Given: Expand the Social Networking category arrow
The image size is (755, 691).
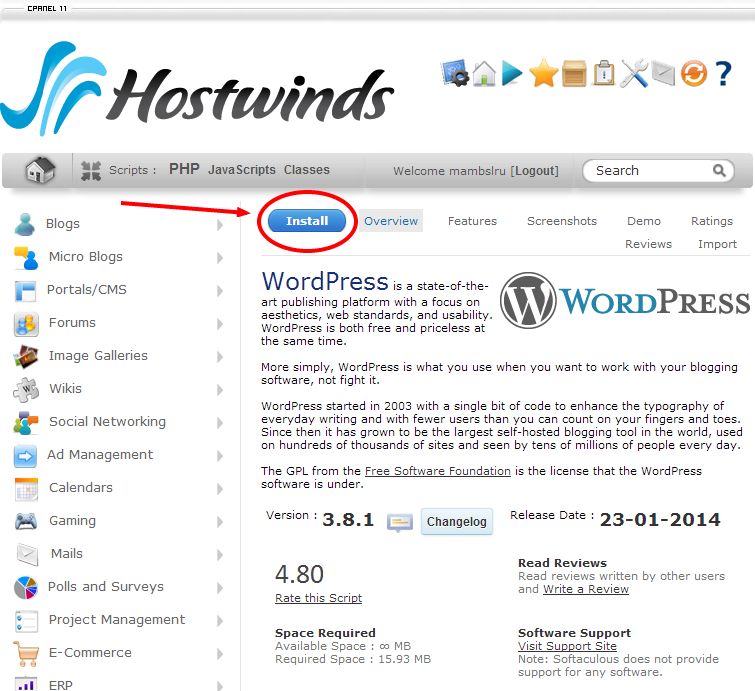Looking at the screenshot, I should click(220, 423).
